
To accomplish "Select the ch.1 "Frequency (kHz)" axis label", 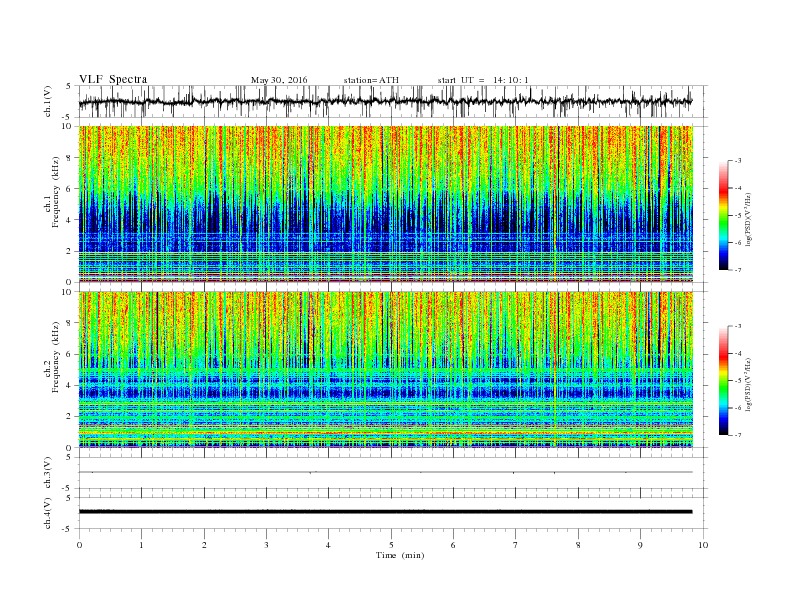I will pos(55,192).
